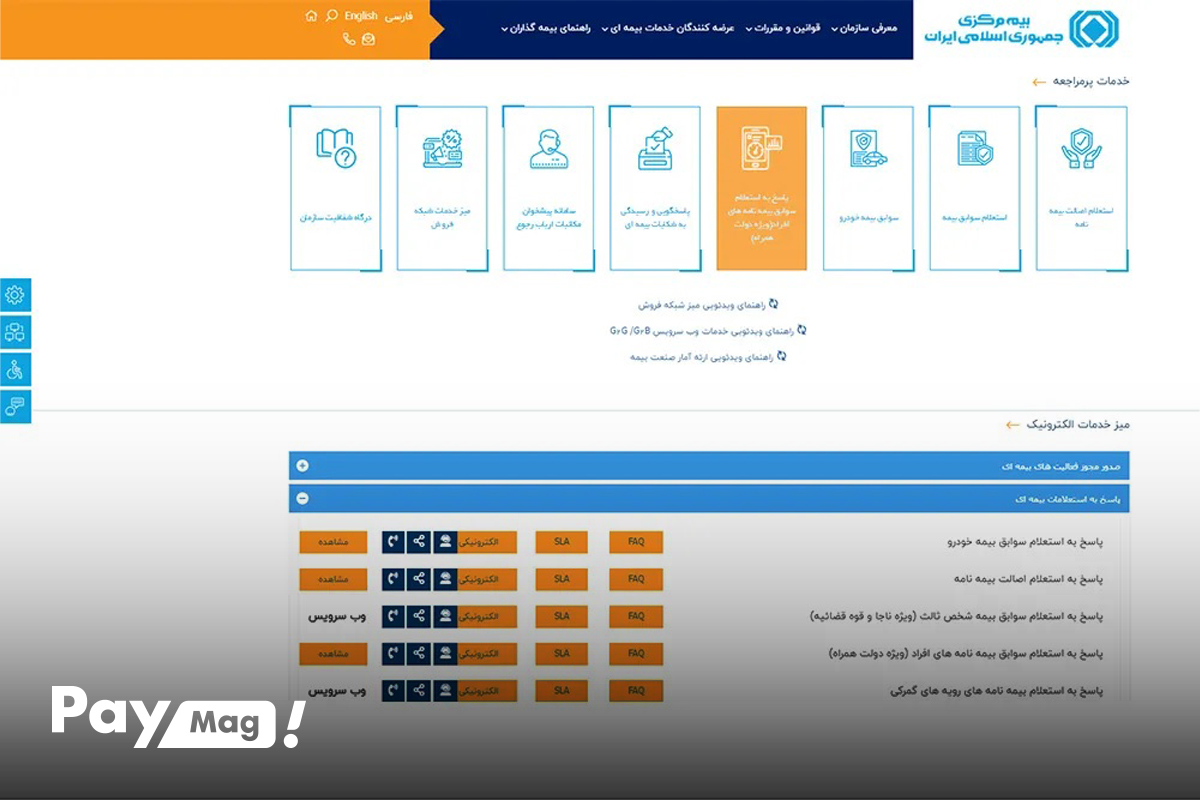Open the search magnifier icon
Screen dimensions: 1200x800
point(332,16)
